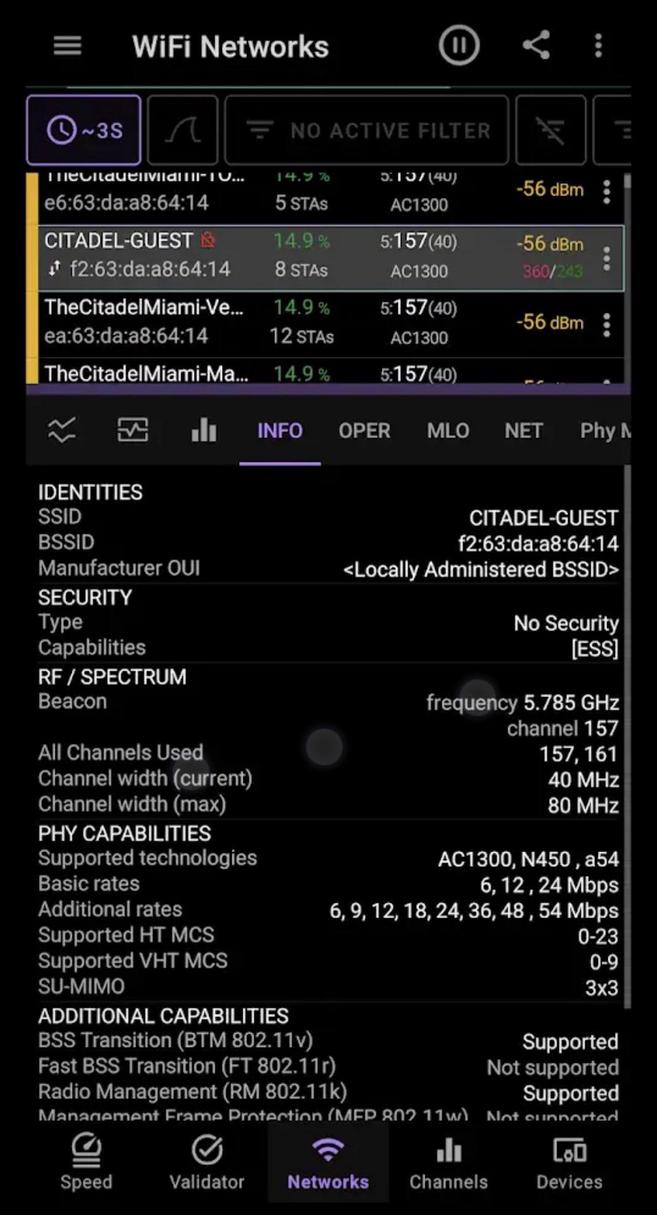Open options for the CITADEL-GUEST network
Image resolution: width=657 pixels, height=1215 pixels.
click(x=606, y=256)
